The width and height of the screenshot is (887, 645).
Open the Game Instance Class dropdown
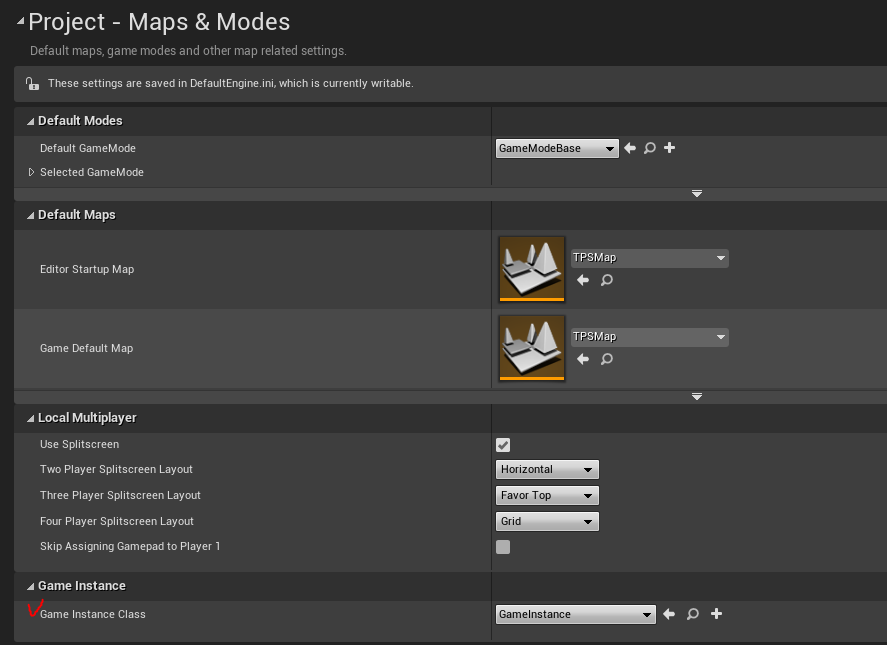(x=576, y=614)
